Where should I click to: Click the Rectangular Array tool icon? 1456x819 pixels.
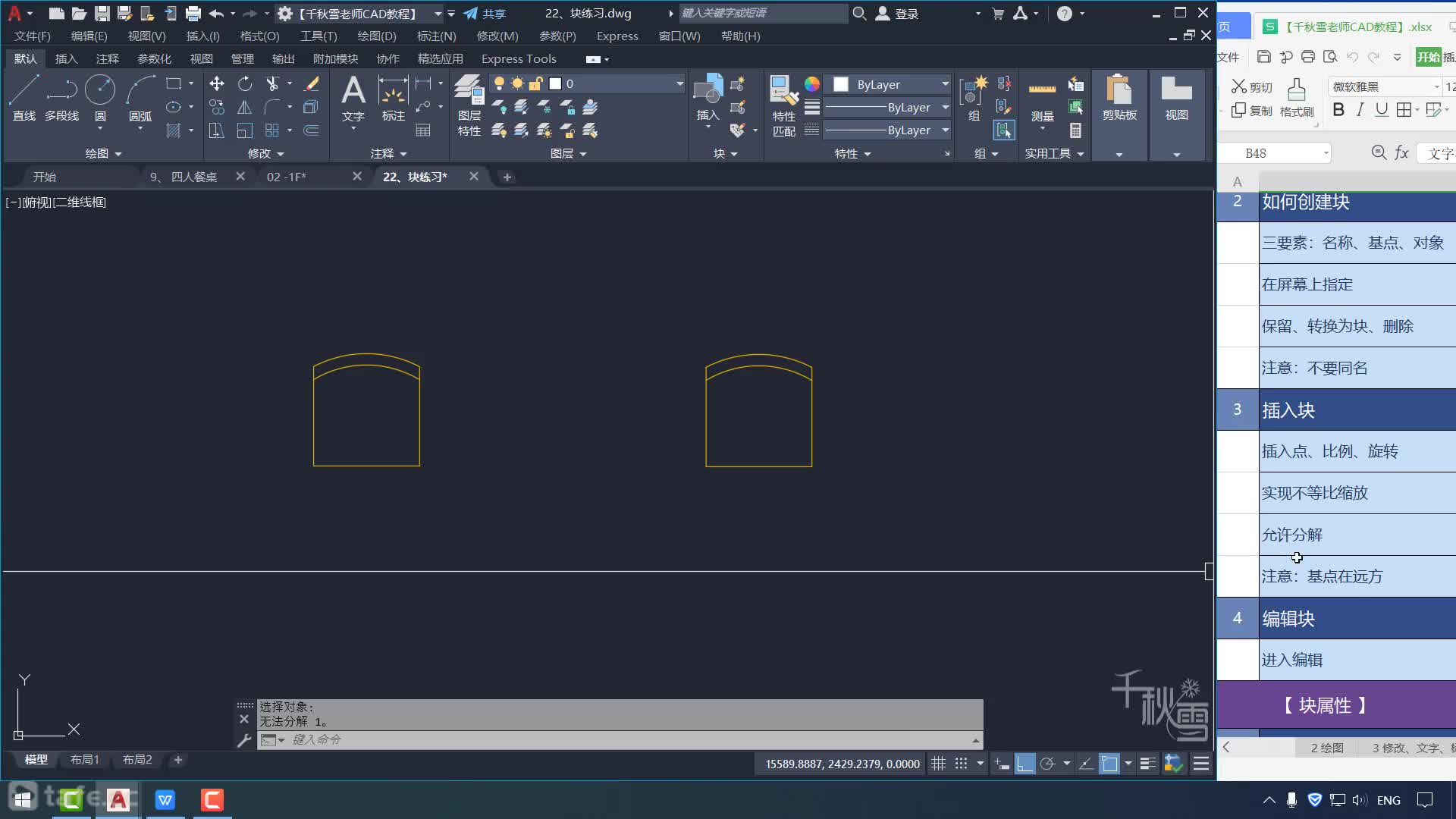[272, 130]
